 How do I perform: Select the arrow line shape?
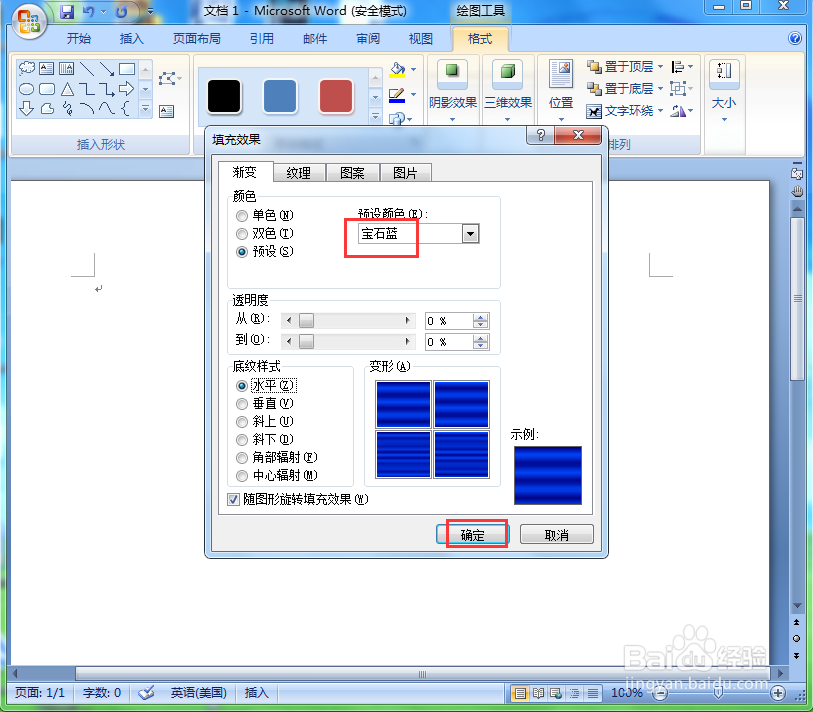click(107, 68)
